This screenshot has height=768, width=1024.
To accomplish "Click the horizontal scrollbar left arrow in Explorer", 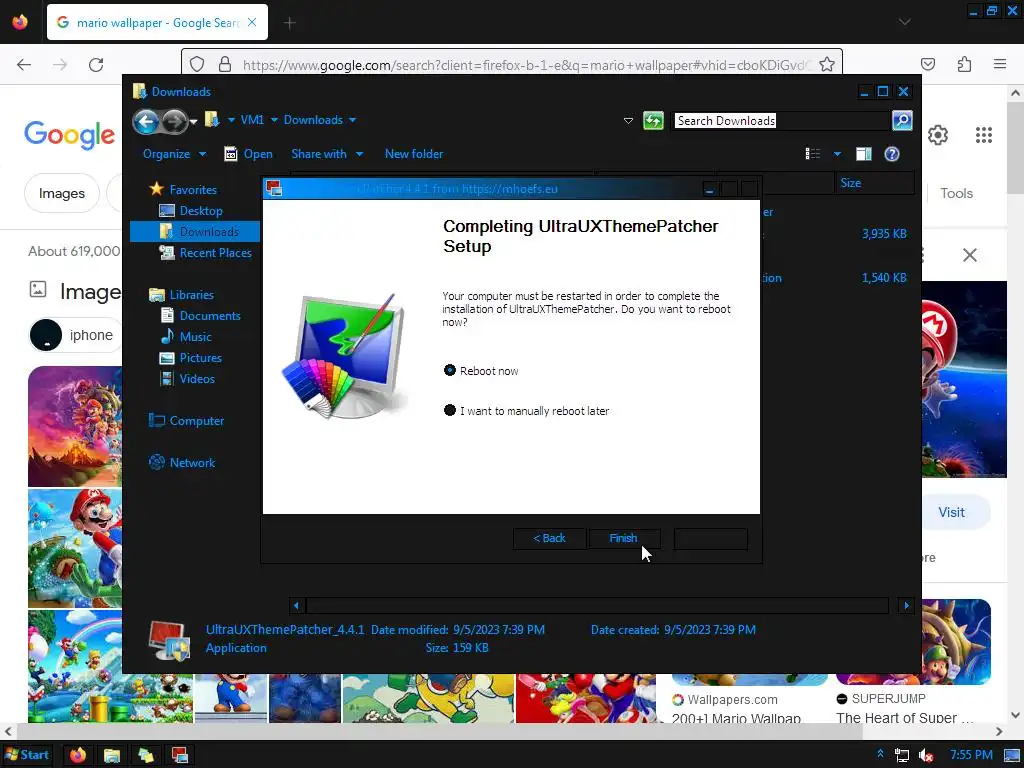I will [x=296, y=605].
